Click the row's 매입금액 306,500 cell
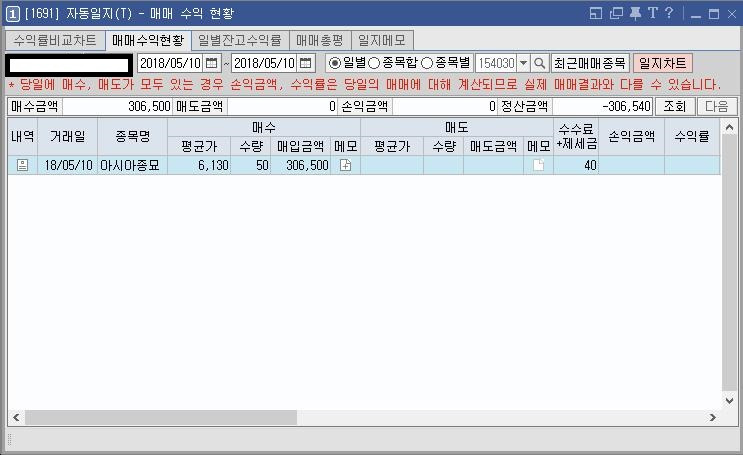The image size is (743, 455). coord(300,165)
